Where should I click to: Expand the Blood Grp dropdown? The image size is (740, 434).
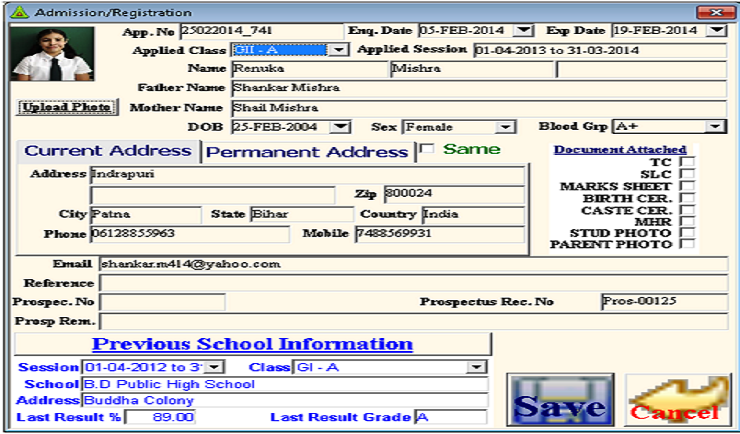tap(716, 127)
